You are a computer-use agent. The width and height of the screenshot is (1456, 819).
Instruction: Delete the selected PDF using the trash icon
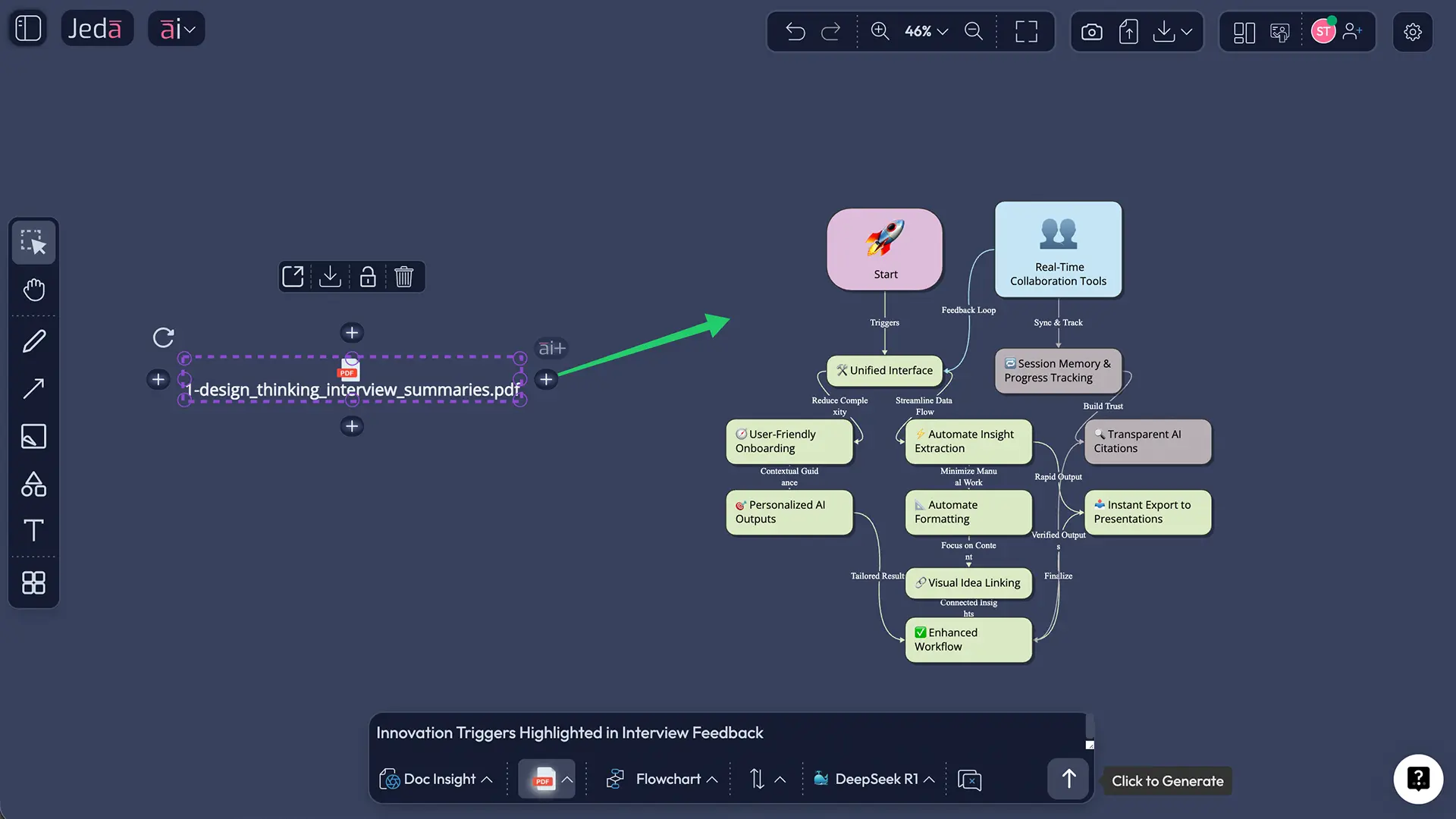tap(404, 276)
